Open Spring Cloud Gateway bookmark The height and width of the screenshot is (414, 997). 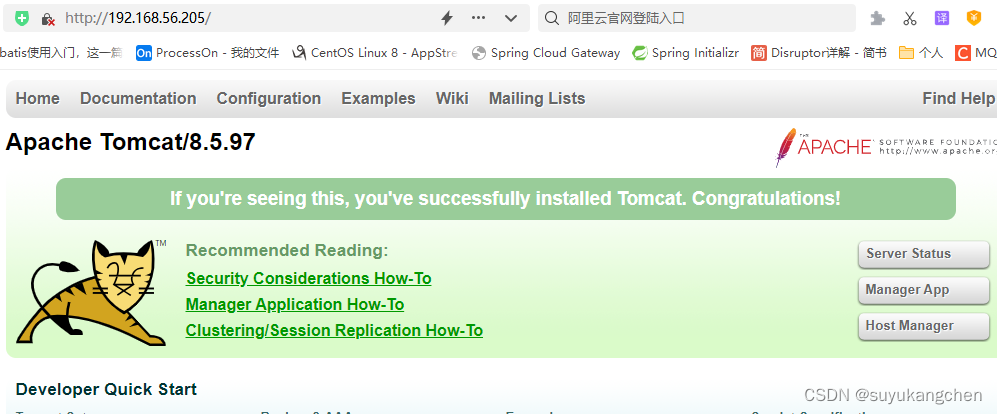(546, 53)
